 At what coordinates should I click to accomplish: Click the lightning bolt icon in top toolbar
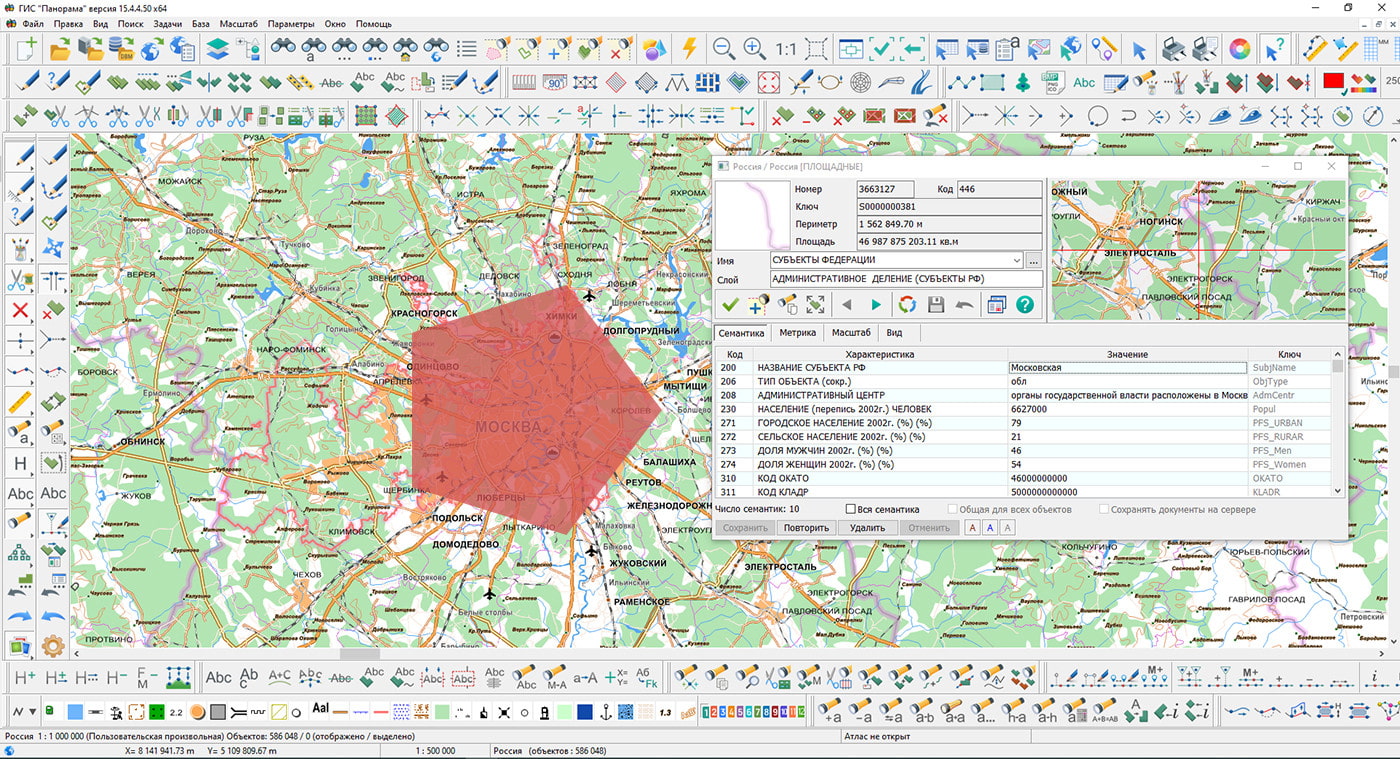coord(689,49)
